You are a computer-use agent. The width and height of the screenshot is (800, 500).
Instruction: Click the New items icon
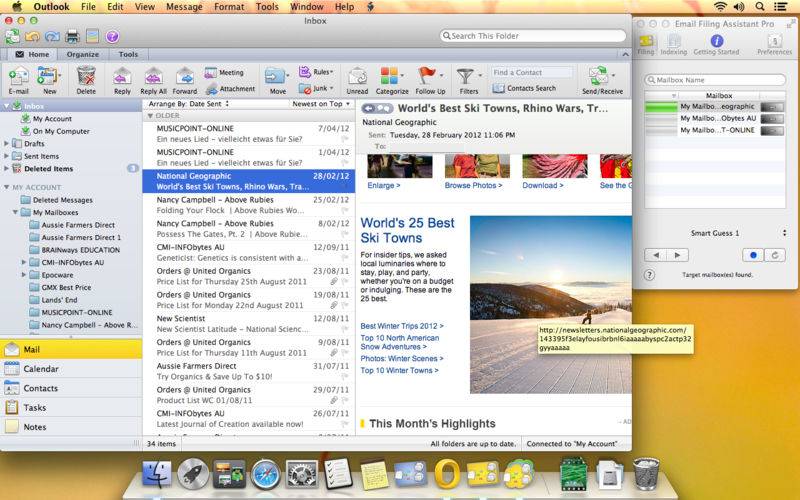(x=48, y=81)
